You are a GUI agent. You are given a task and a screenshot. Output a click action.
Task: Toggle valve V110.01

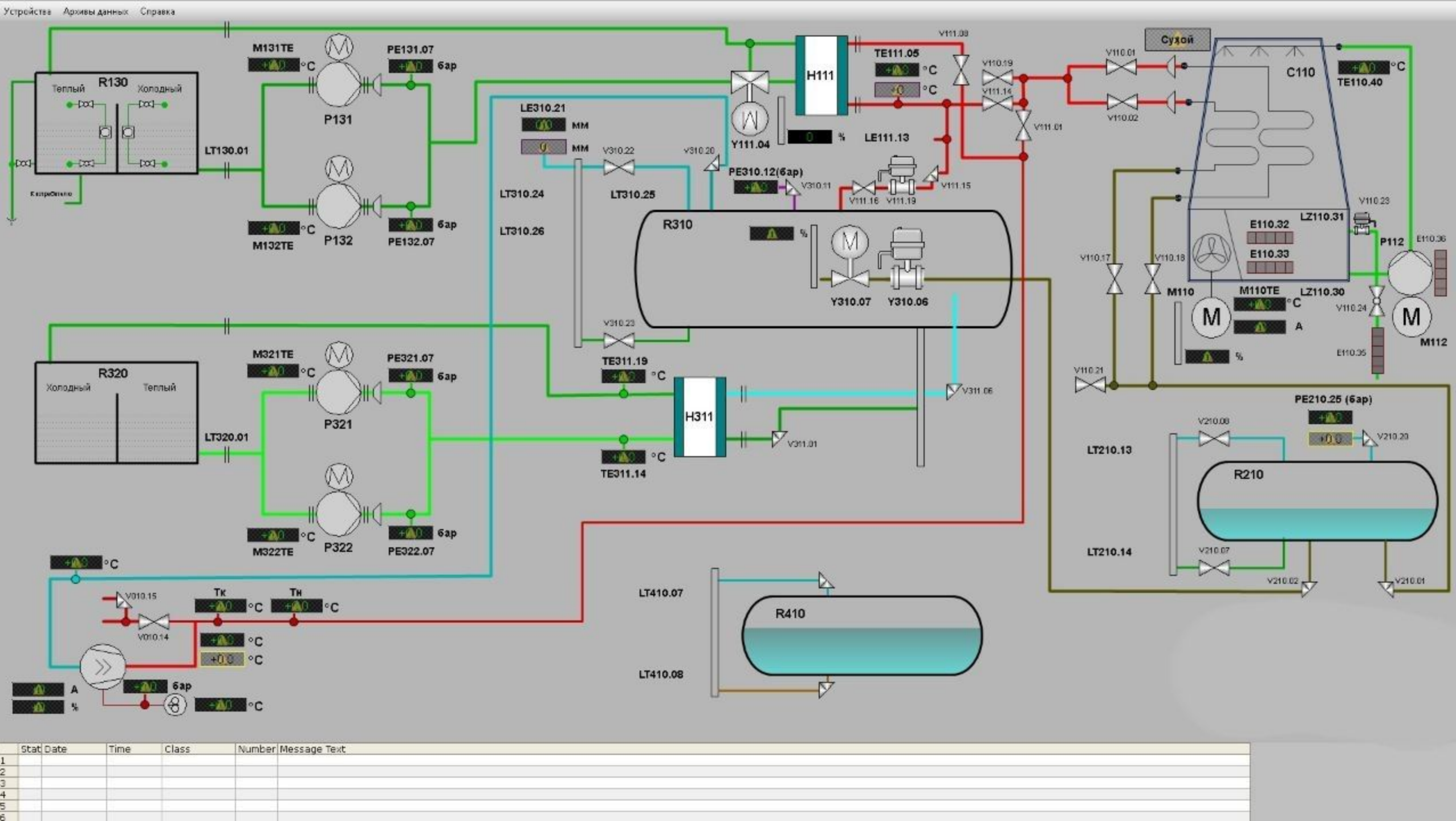[x=1121, y=67]
